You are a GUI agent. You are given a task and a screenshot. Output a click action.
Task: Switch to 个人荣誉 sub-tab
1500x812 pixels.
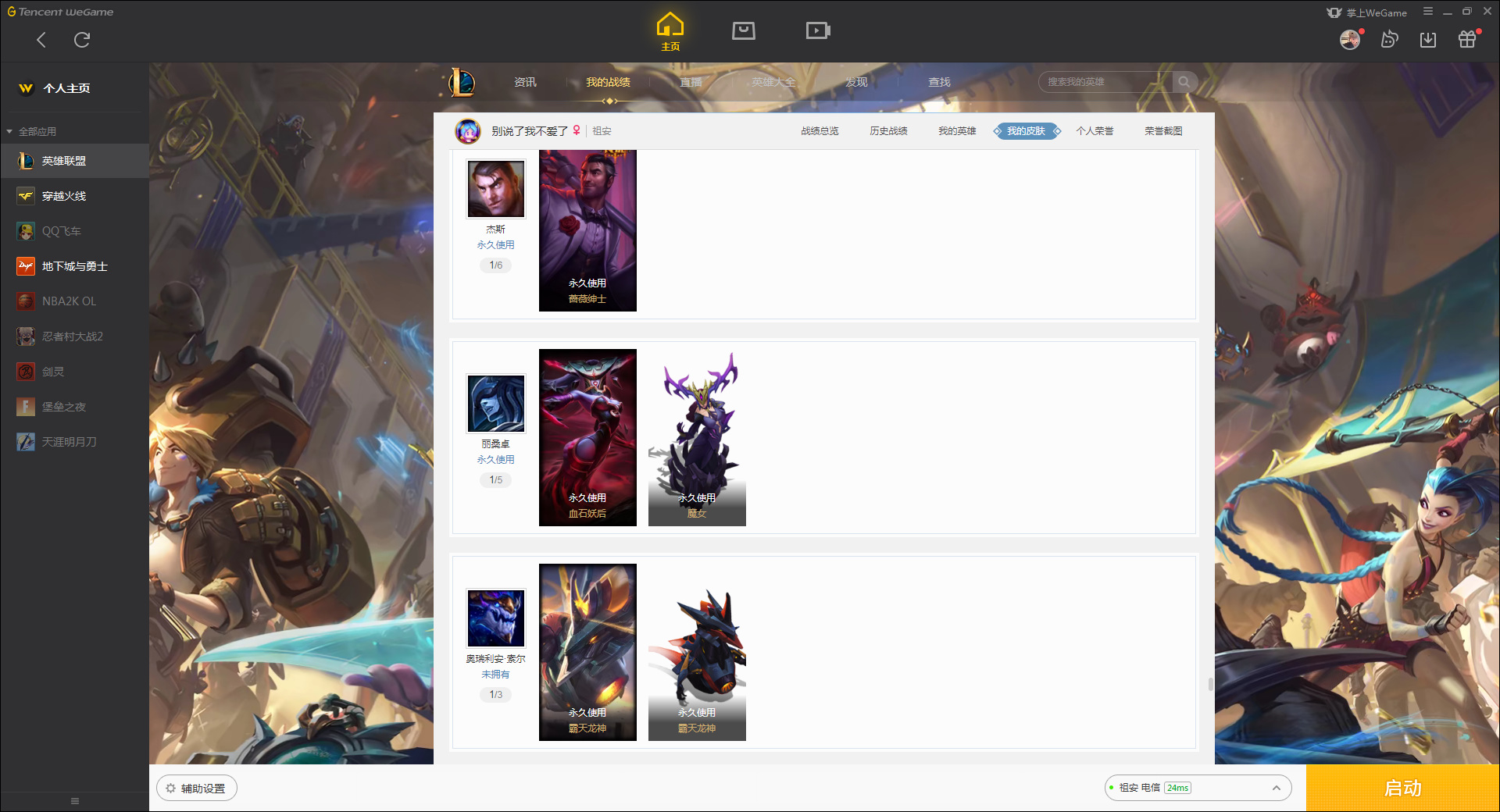[1095, 131]
